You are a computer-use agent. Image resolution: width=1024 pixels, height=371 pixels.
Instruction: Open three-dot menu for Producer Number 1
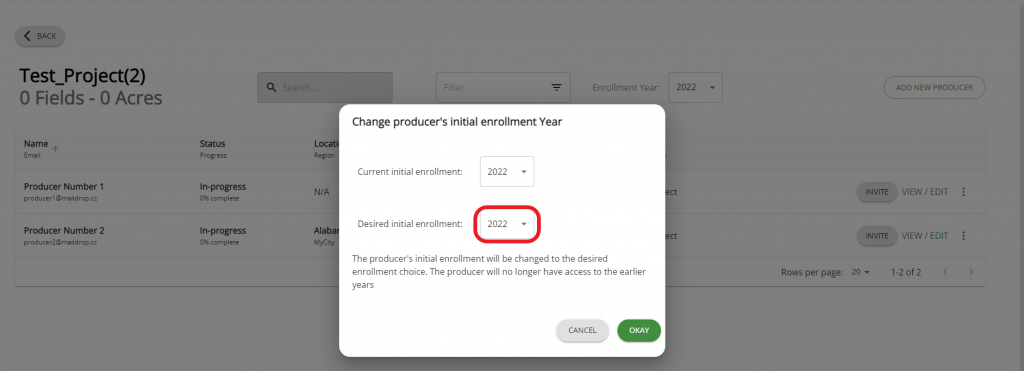tap(964, 192)
